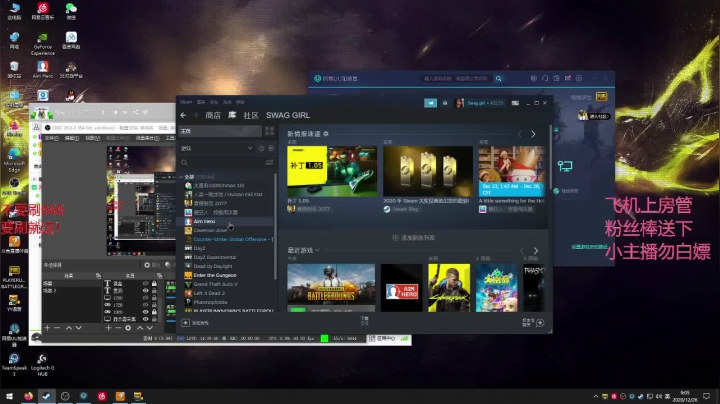Screen dimensions: 720x404
Task: Go back using Steam's back arrow
Action: [x=184, y=115]
